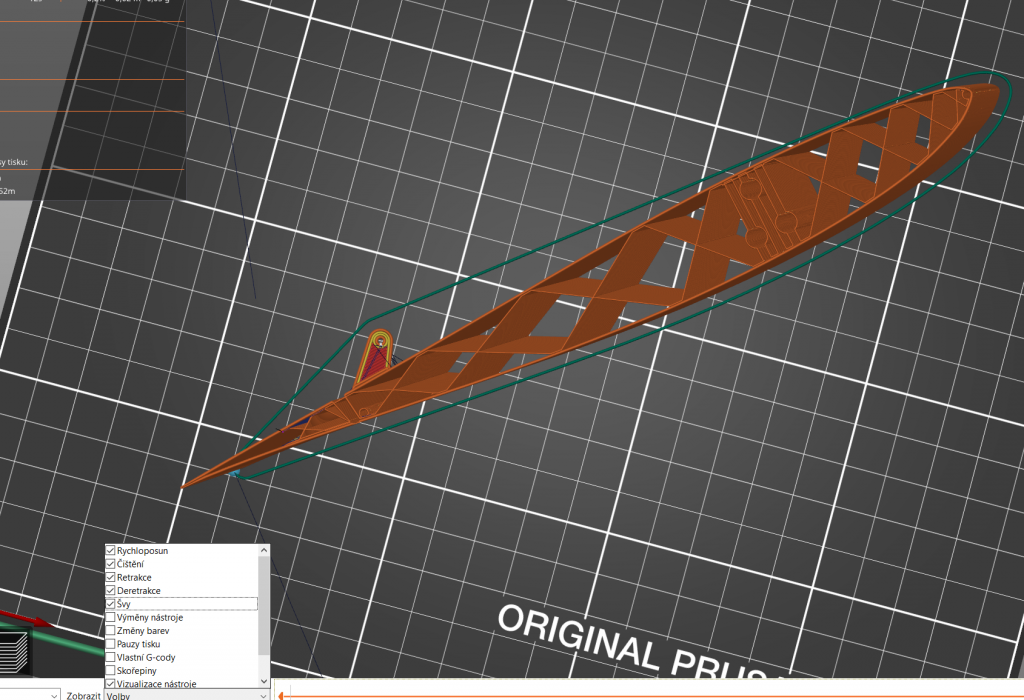Uncheck the Čištění option
The width and height of the screenshot is (1024, 700).
(111, 564)
